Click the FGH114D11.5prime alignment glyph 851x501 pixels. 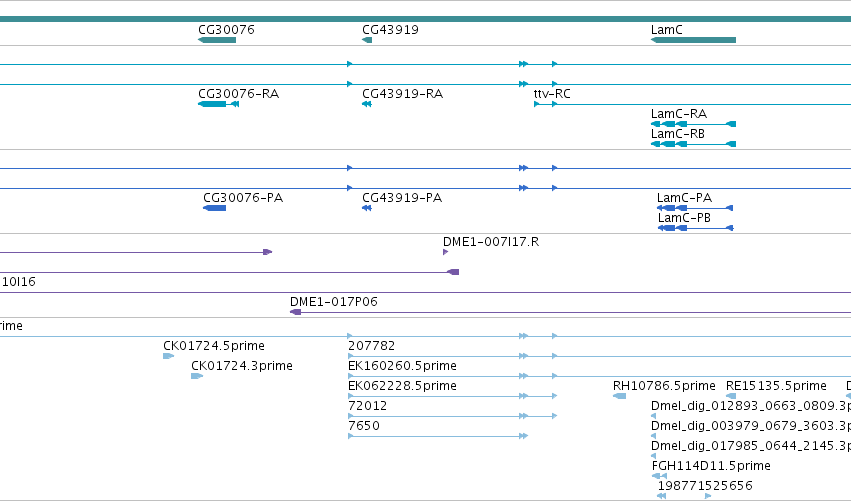[x=659, y=477]
